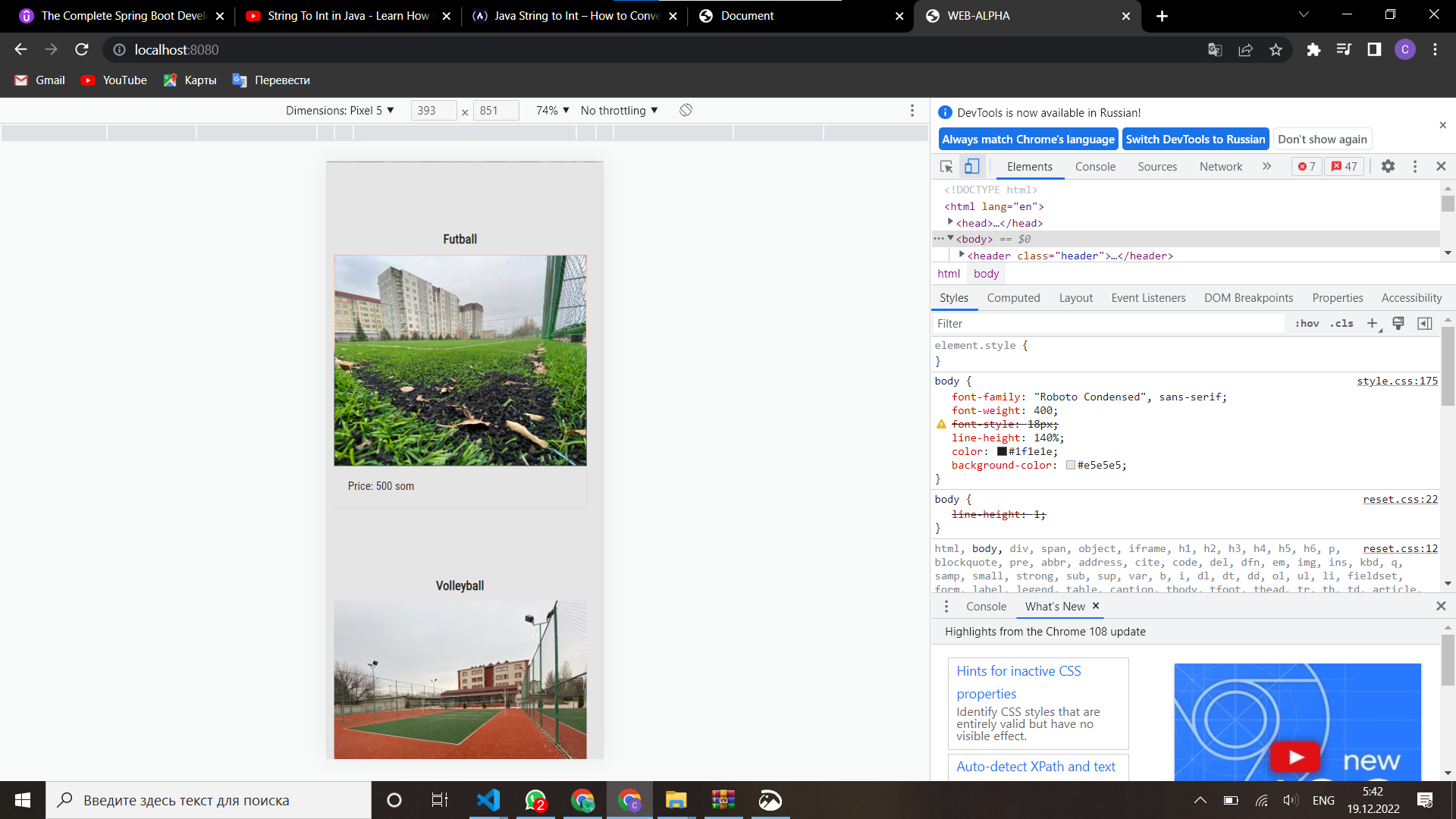The height and width of the screenshot is (819, 1456).
Task: Click the styles Filter input field
Action: tap(1107, 324)
